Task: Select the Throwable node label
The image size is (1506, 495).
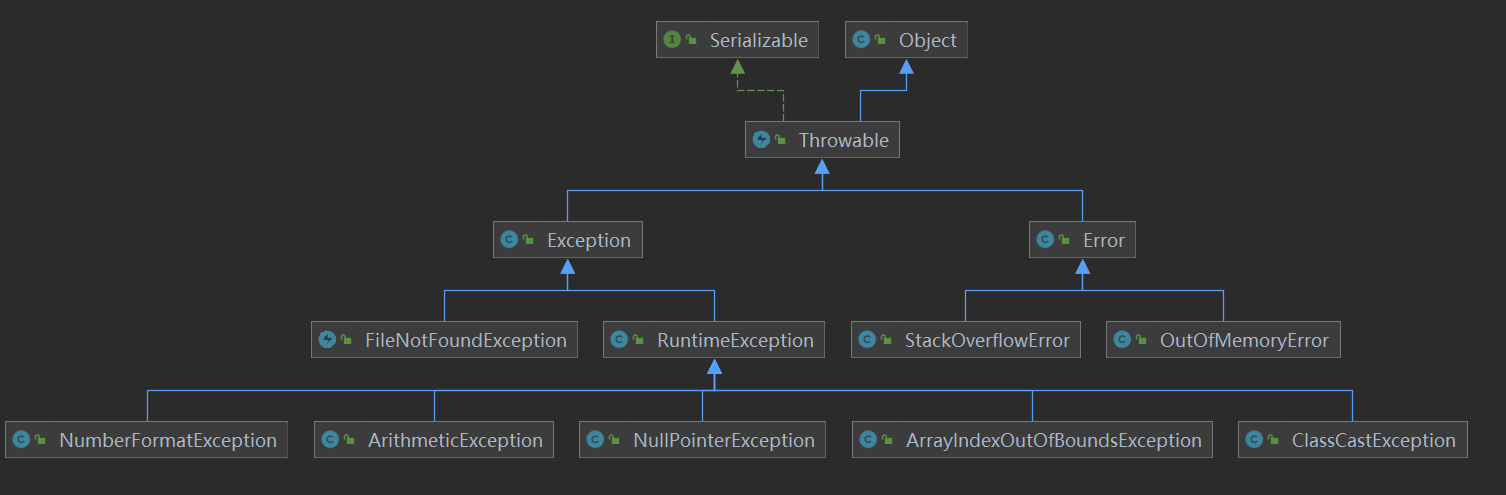Action: [x=843, y=140]
